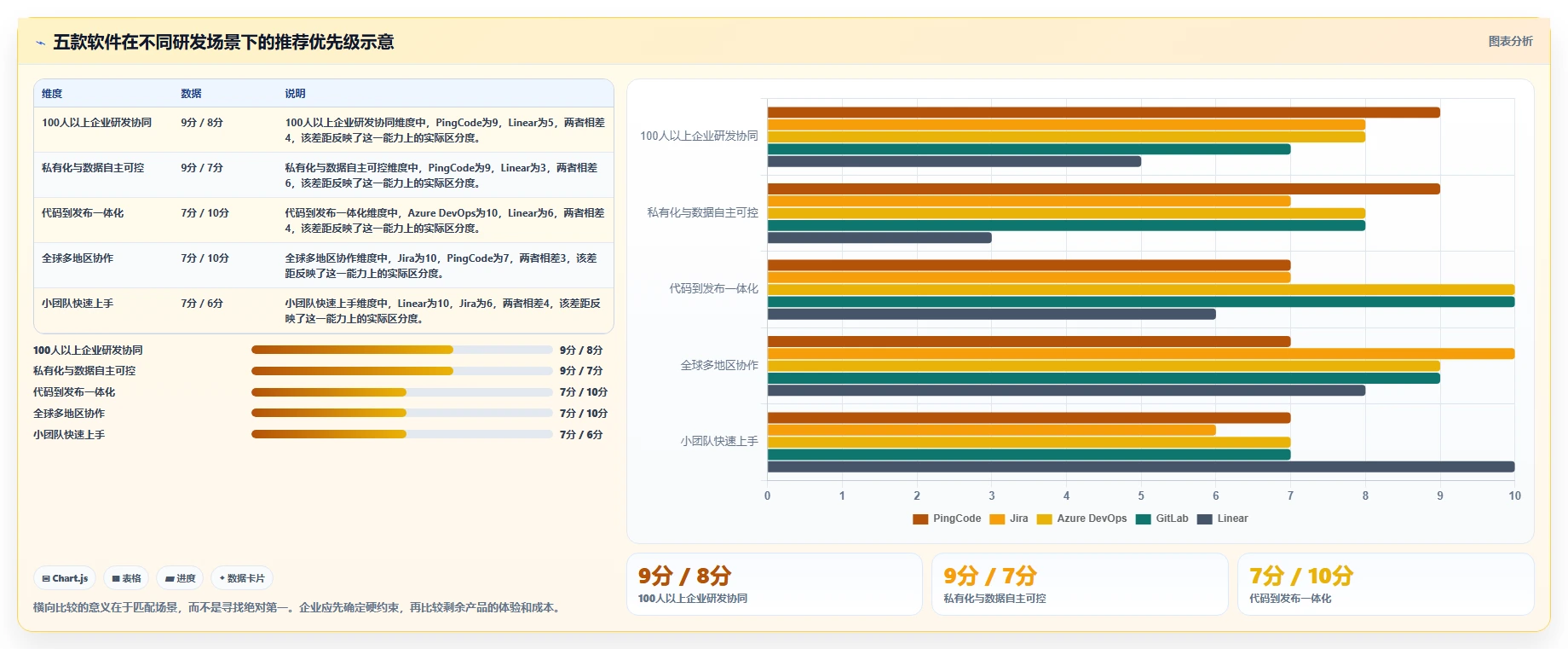Click the 小团队快速上手 progress bar
This screenshot has width=1568, height=649.
[402, 434]
